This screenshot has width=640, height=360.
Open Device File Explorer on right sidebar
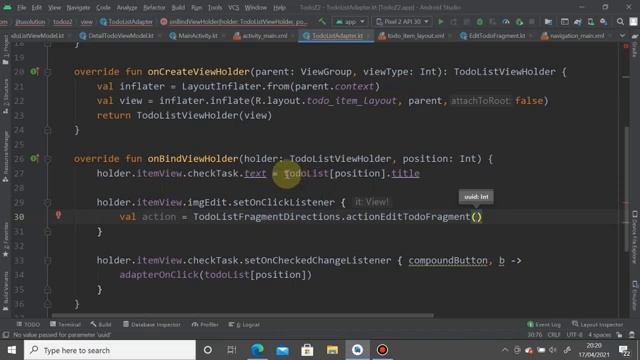[635, 237]
